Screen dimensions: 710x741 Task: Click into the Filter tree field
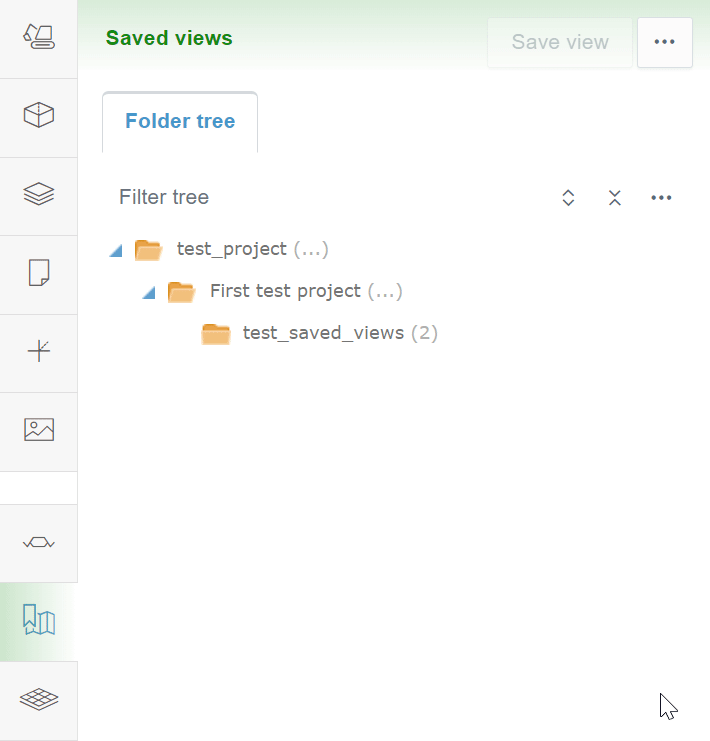(320, 198)
